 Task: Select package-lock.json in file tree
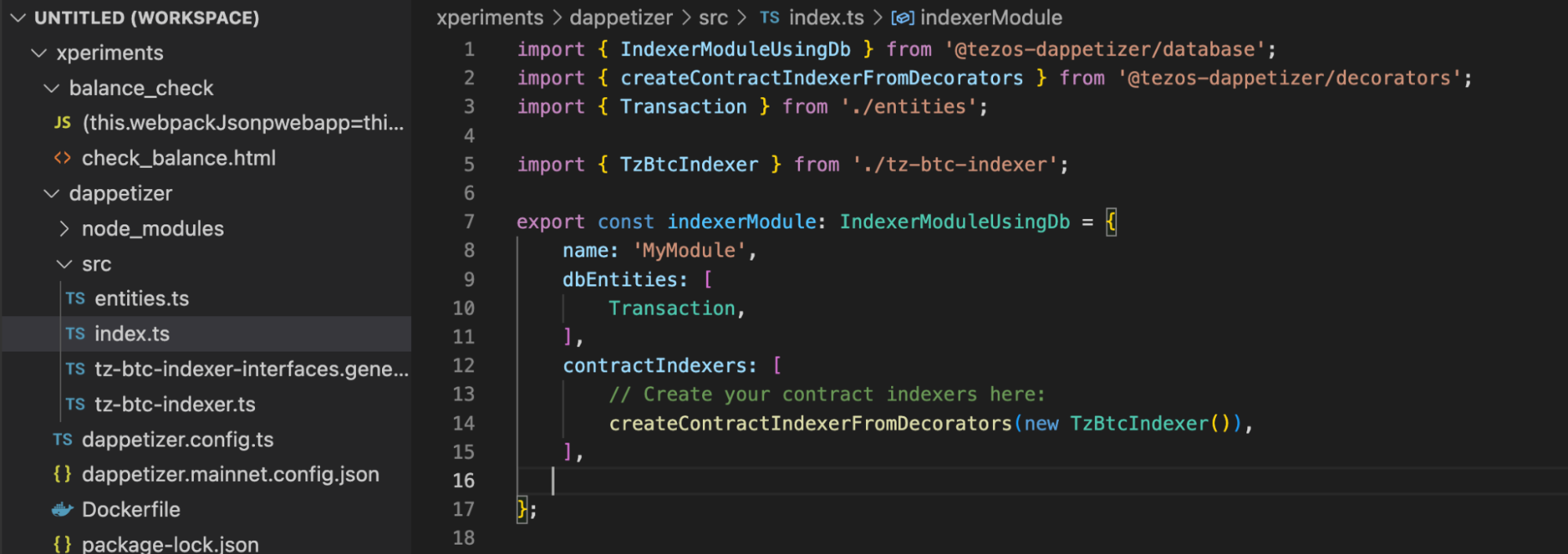(x=169, y=545)
